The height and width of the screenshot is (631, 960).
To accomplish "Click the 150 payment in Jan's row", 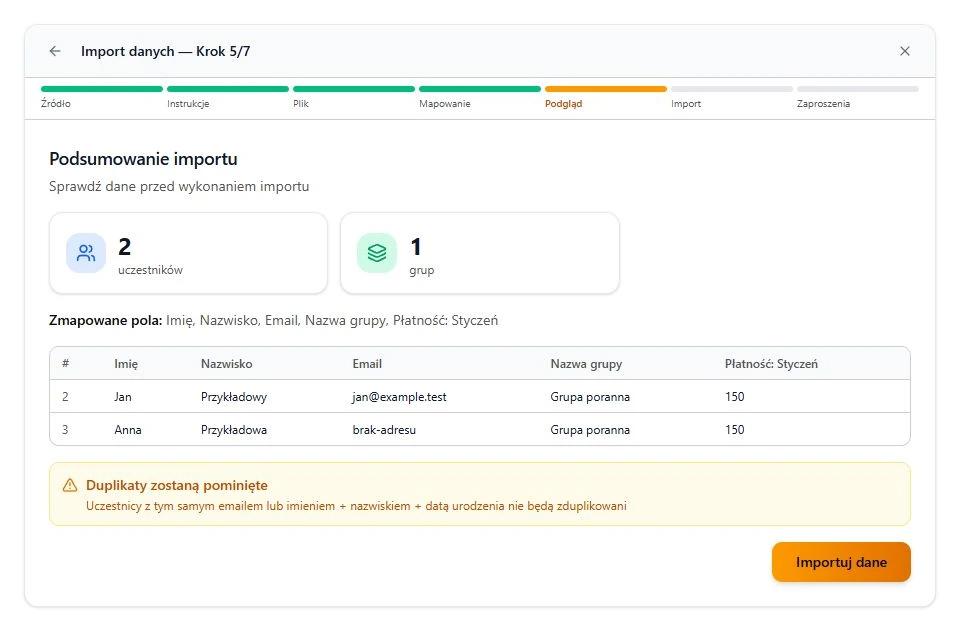I will [735, 397].
